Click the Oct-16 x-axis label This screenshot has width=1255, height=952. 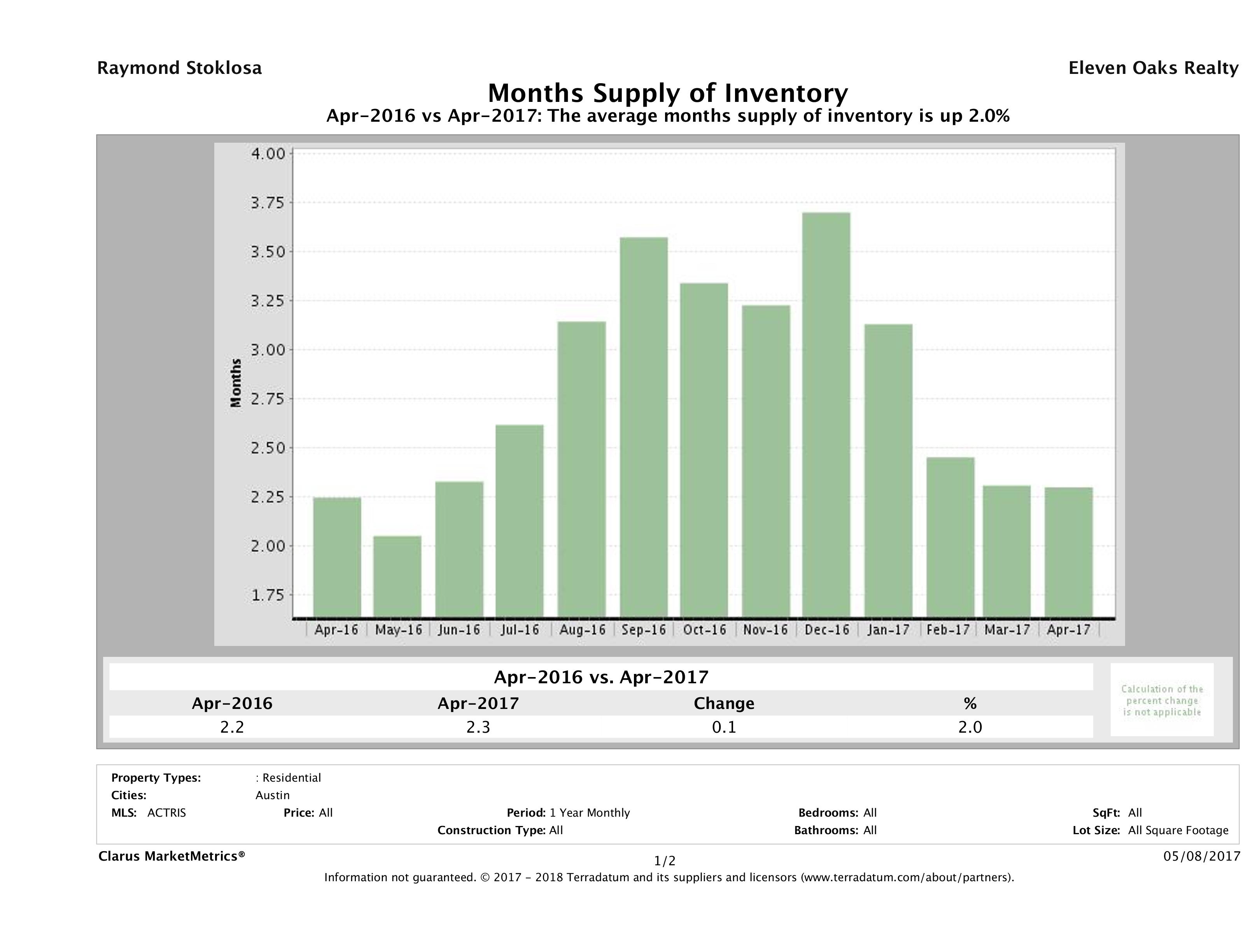[x=704, y=630]
